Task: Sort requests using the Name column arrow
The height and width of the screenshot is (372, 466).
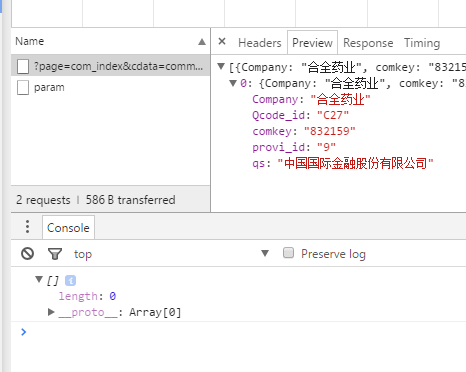Action: (x=202, y=42)
